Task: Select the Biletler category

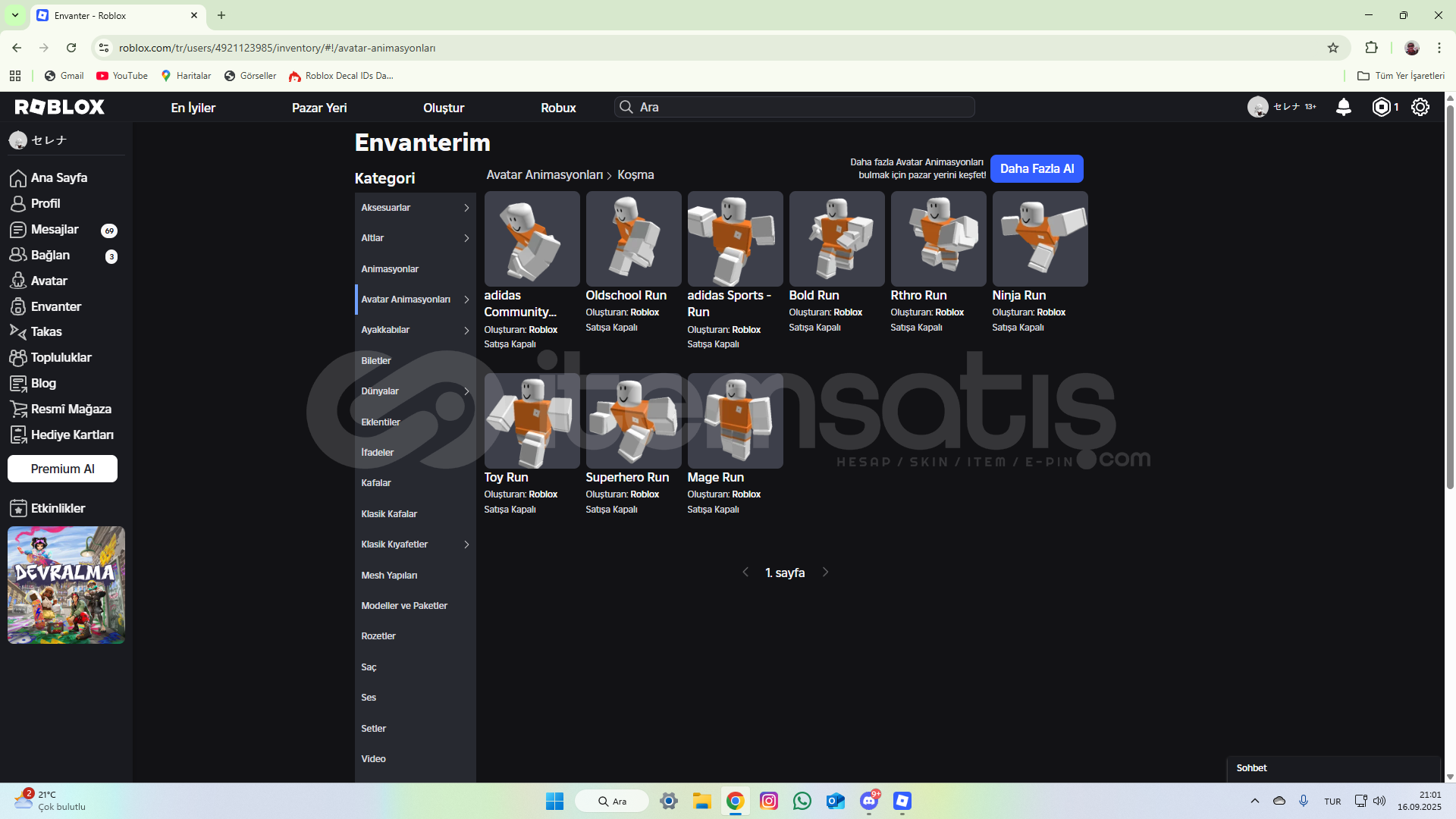Action: pos(415,361)
